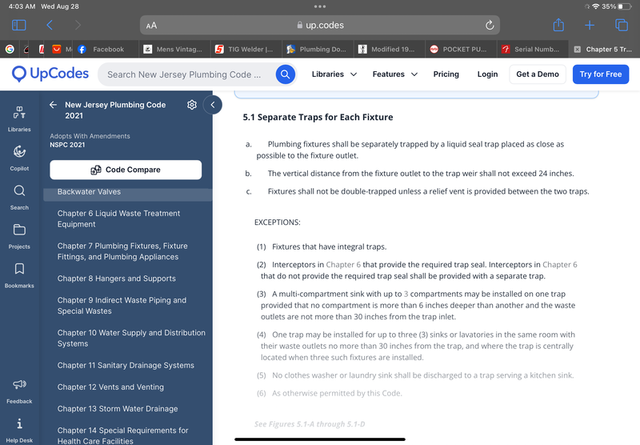Show all tabs overview icon
The height and width of the screenshot is (445, 640).
click(x=621, y=25)
